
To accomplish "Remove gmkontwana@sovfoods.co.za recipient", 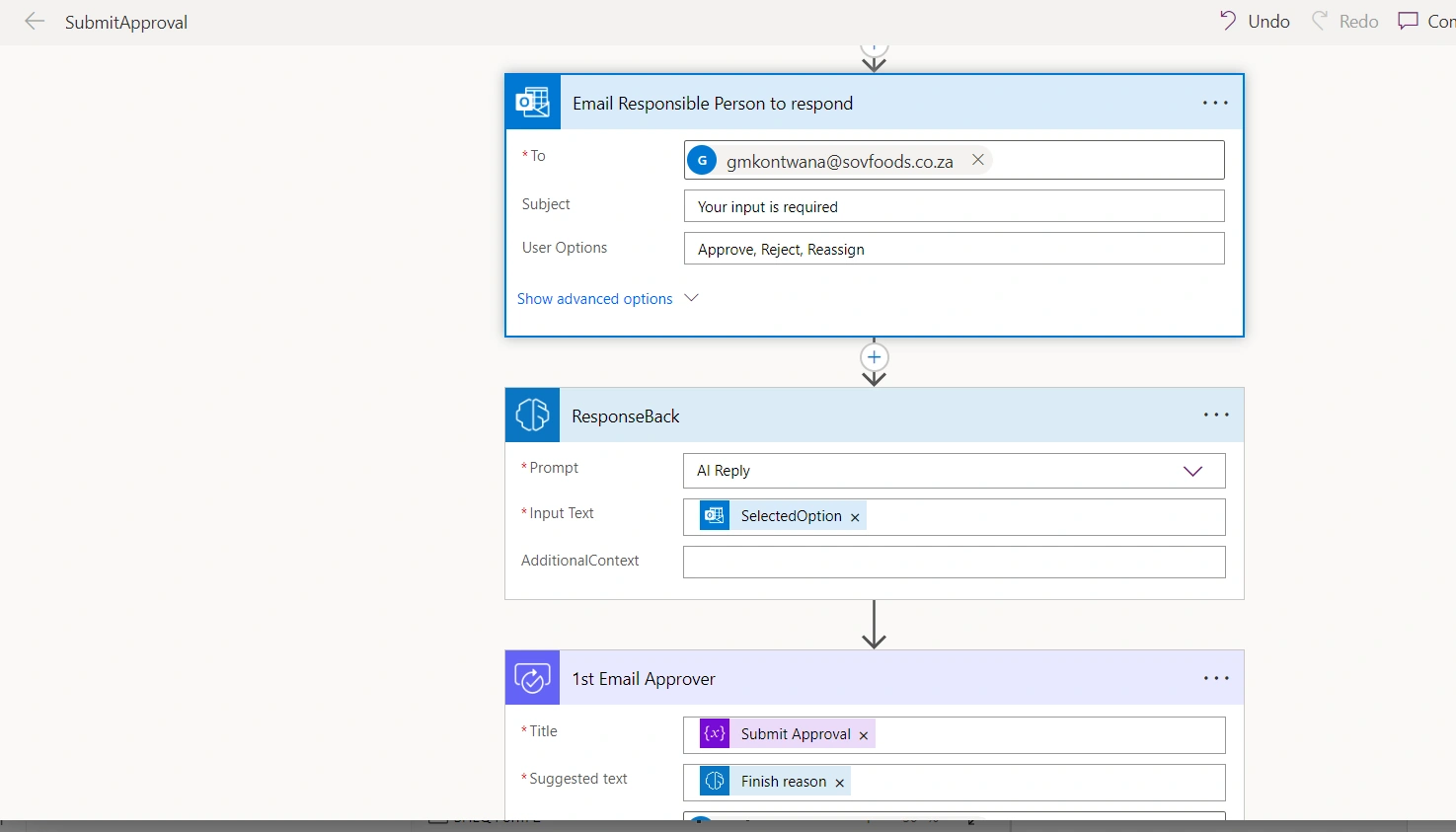I will [x=977, y=160].
